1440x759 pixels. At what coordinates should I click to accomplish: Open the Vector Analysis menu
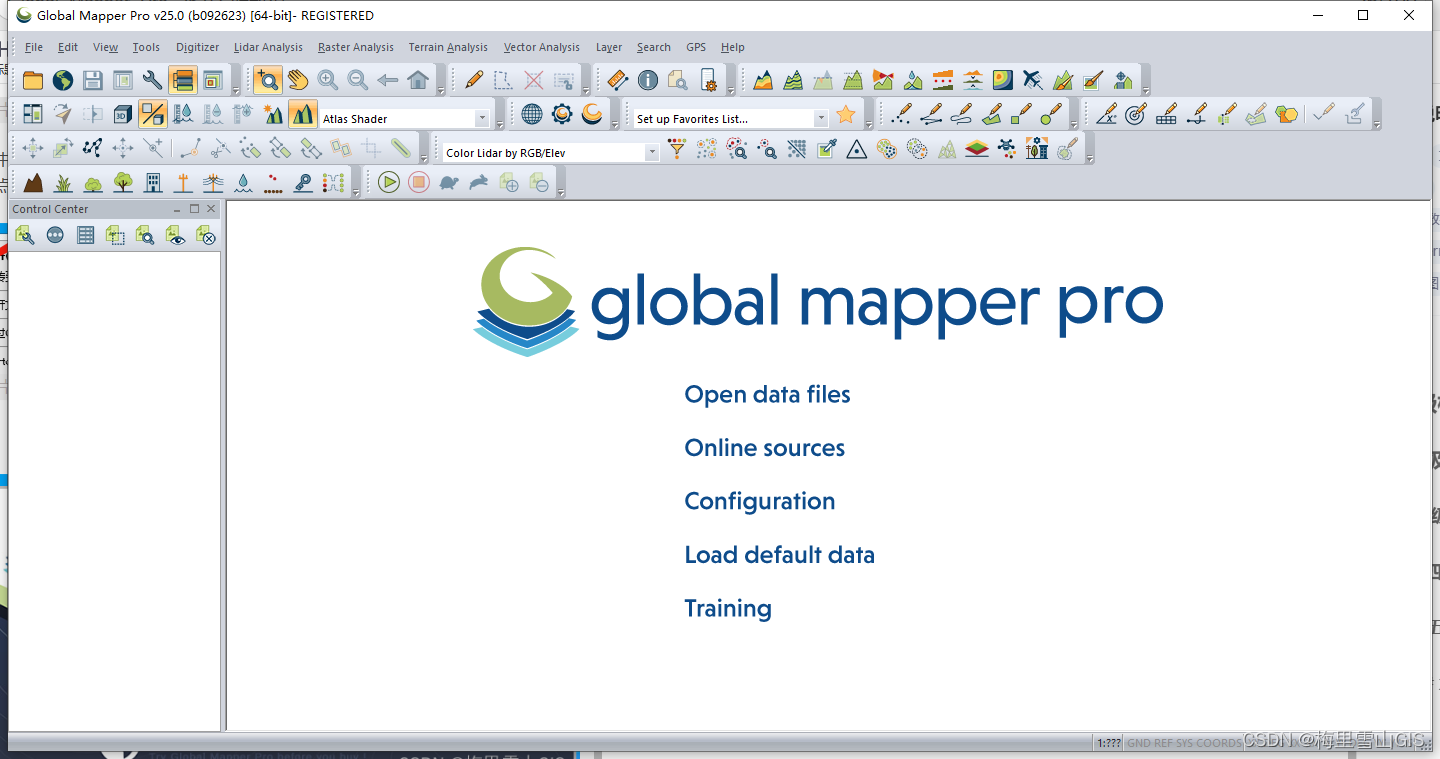[x=541, y=47]
